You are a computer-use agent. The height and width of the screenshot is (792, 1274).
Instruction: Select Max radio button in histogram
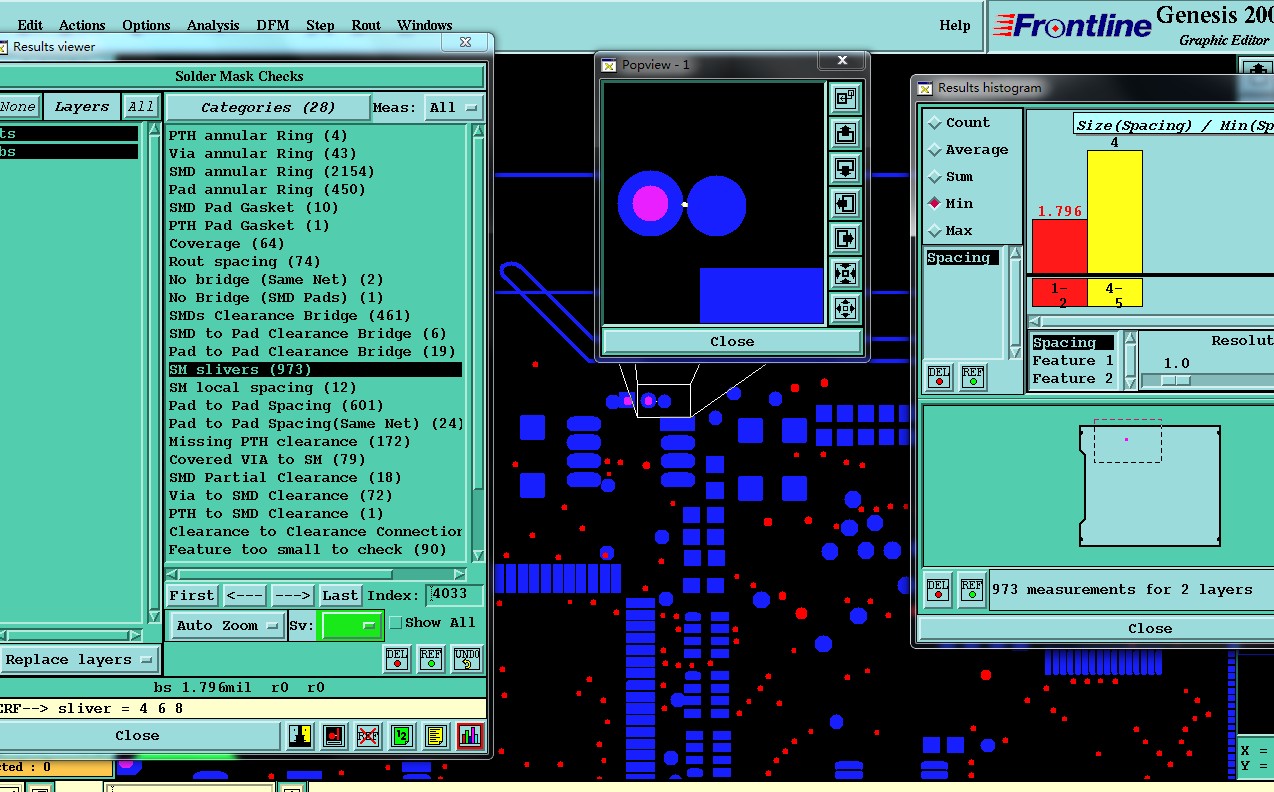[936, 230]
